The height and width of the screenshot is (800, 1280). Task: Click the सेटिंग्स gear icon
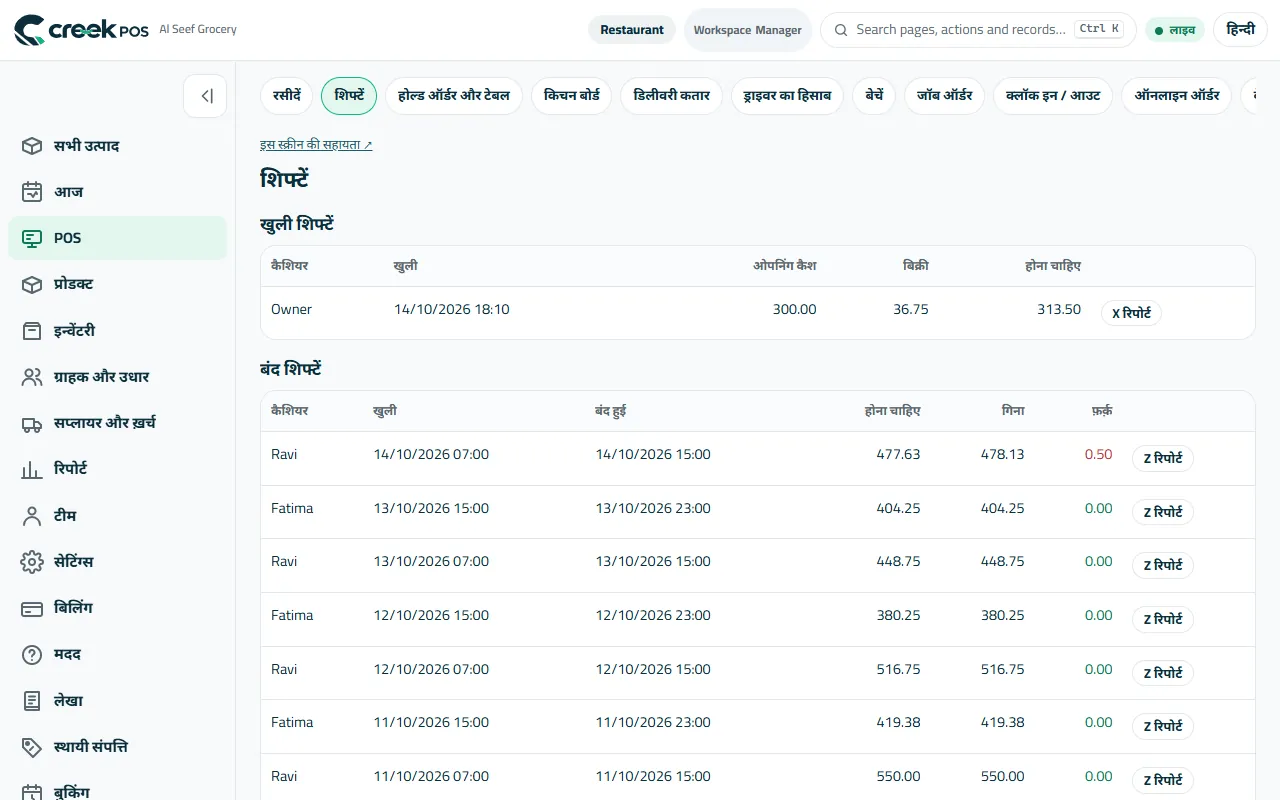(32, 562)
